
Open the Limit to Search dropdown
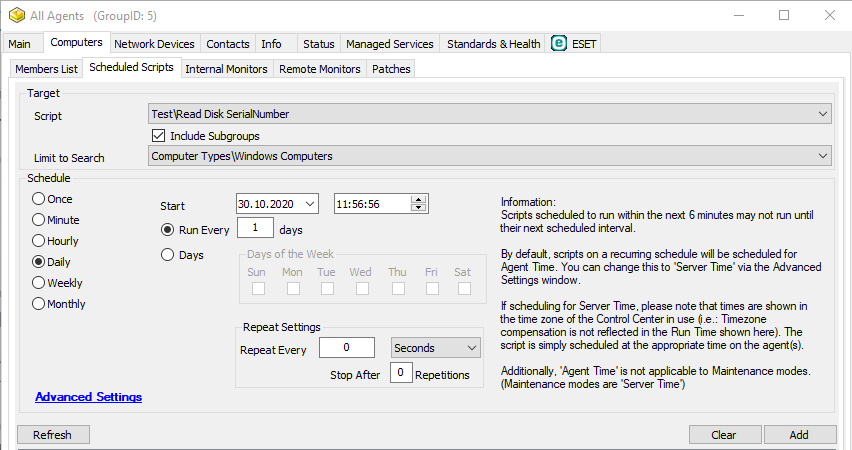(x=822, y=156)
